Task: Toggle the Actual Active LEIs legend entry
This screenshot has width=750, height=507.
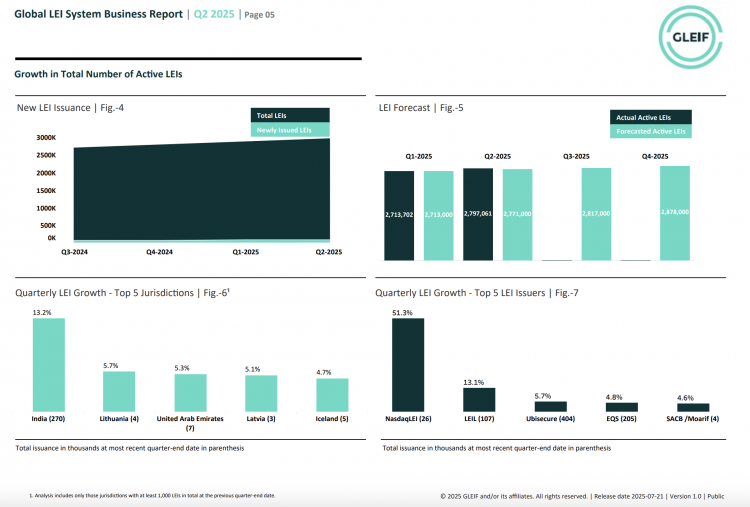Action: (650, 117)
